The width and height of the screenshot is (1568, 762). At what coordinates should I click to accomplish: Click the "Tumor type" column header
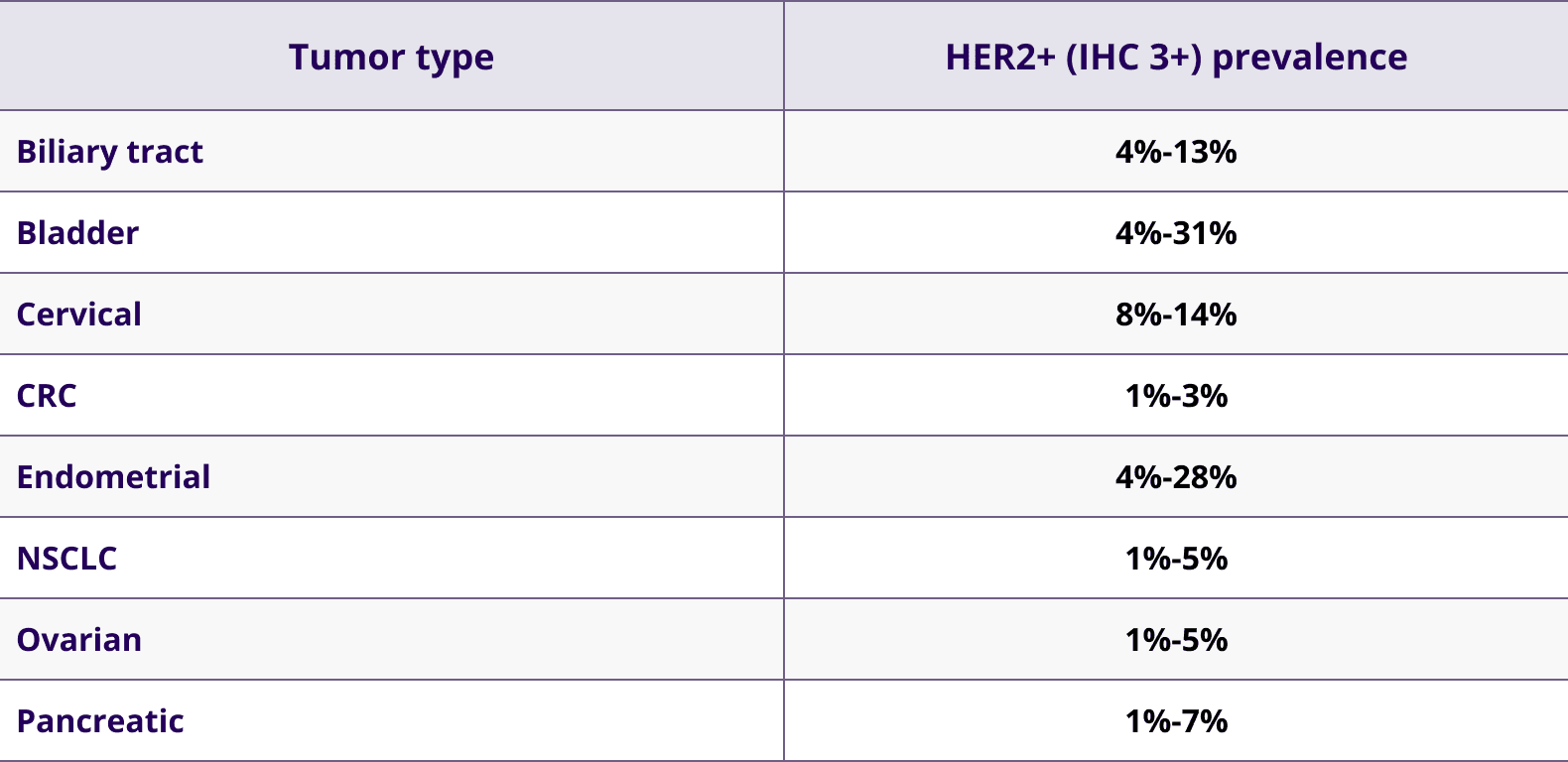pos(391,58)
